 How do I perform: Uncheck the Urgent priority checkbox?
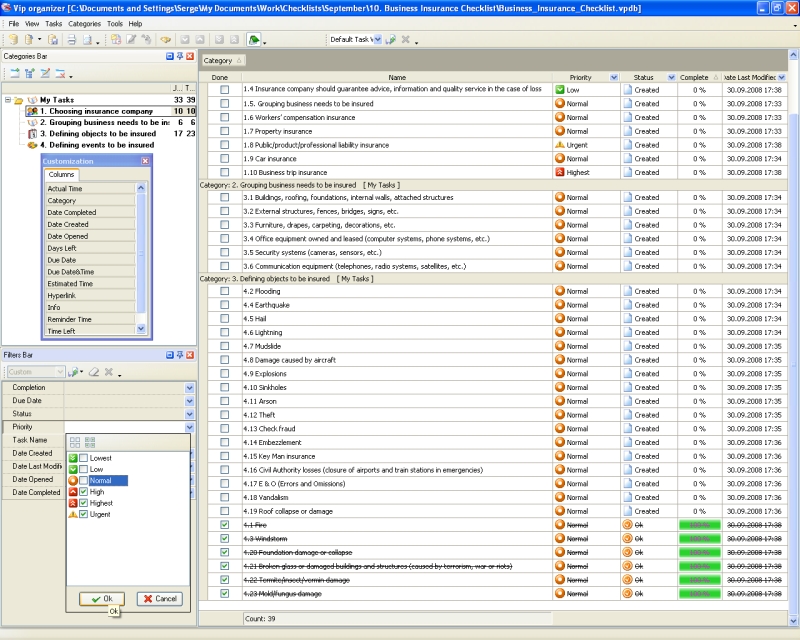pos(84,514)
